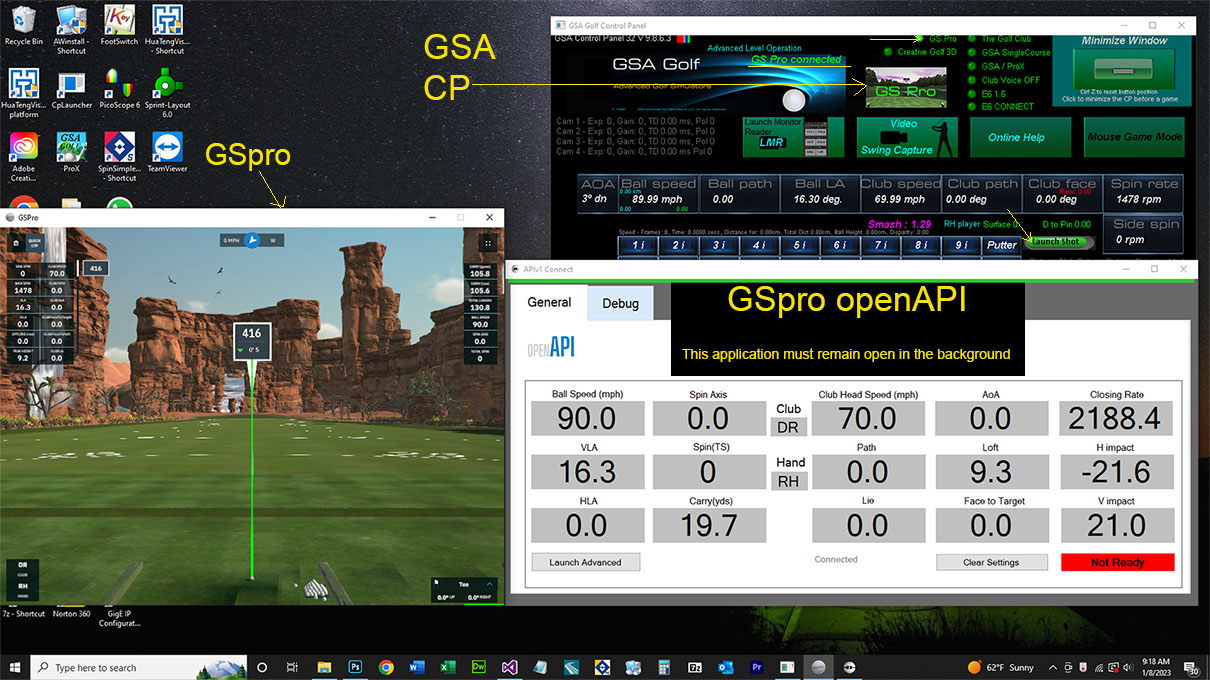Click the red Not Ready button
The height and width of the screenshot is (680, 1210).
point(1118,562)
